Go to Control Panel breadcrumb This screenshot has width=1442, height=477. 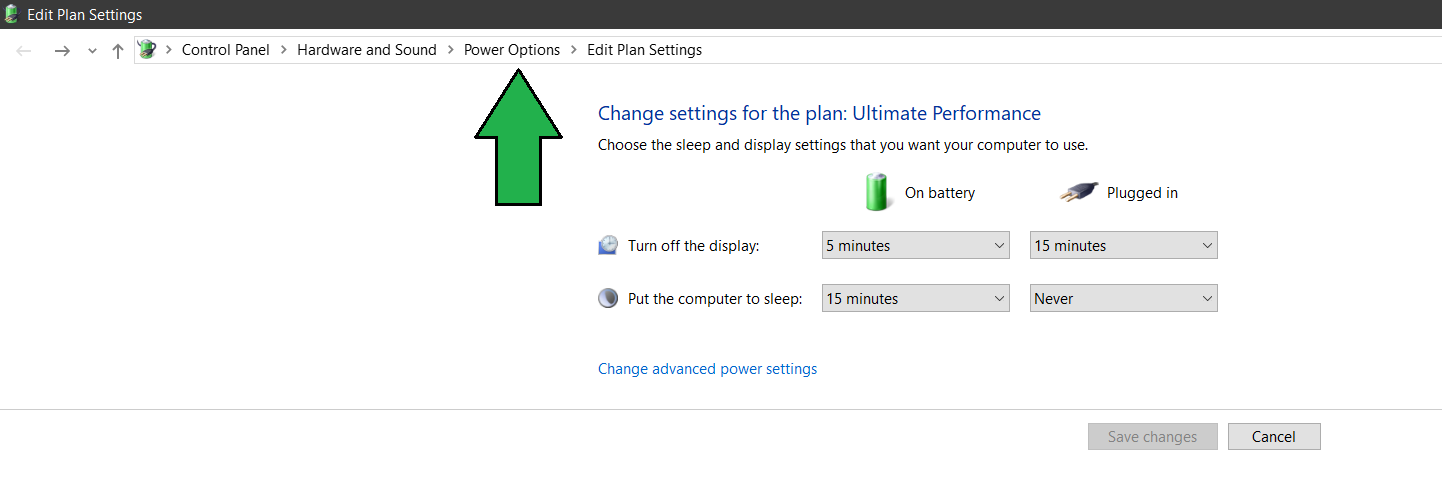(x=226, y=50)
